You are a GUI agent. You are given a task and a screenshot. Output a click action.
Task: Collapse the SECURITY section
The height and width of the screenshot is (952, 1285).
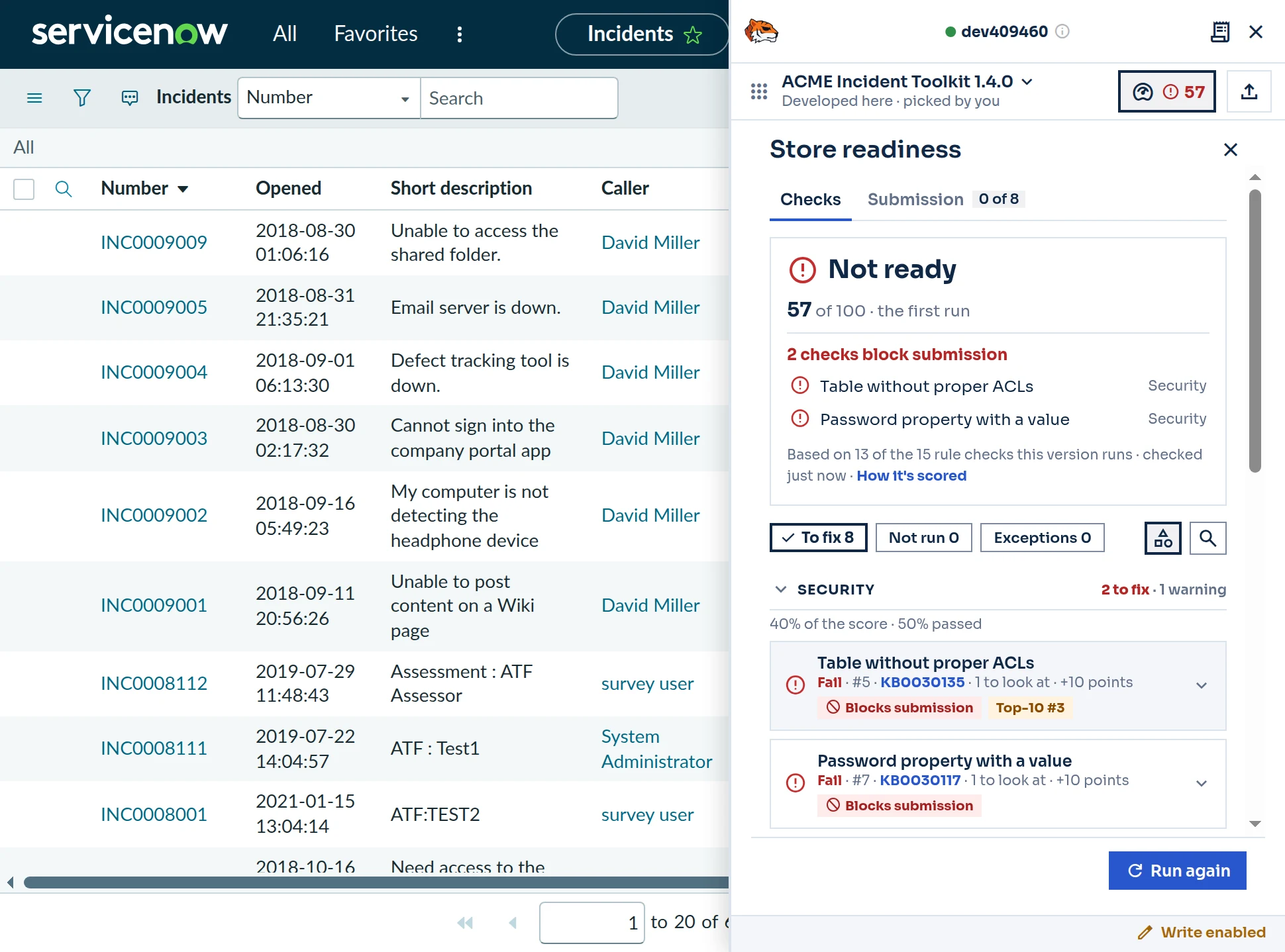coord(781,589)
